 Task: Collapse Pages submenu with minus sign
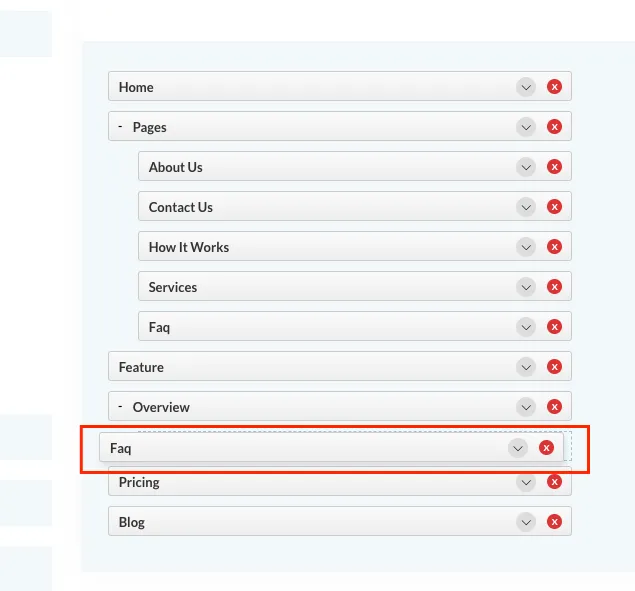coord(120,127)
